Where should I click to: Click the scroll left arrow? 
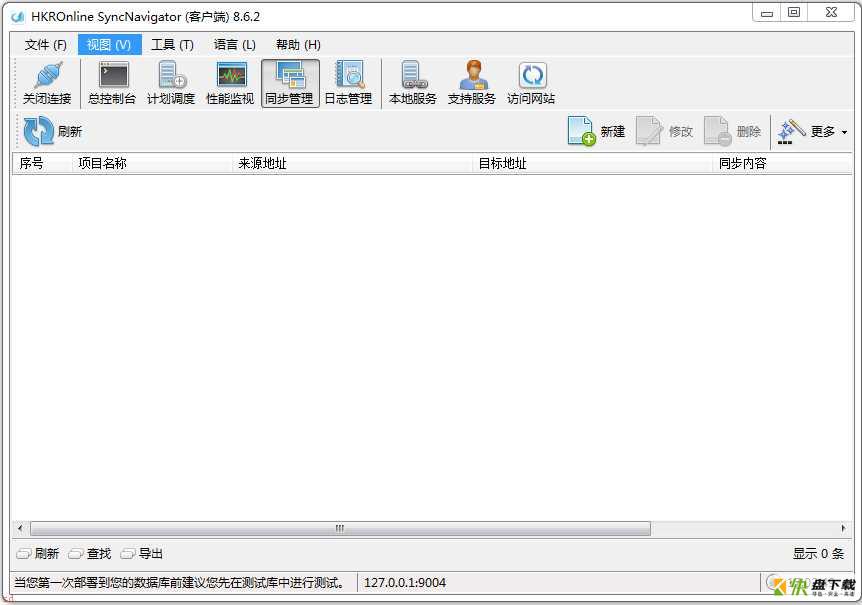click(20, 529)
